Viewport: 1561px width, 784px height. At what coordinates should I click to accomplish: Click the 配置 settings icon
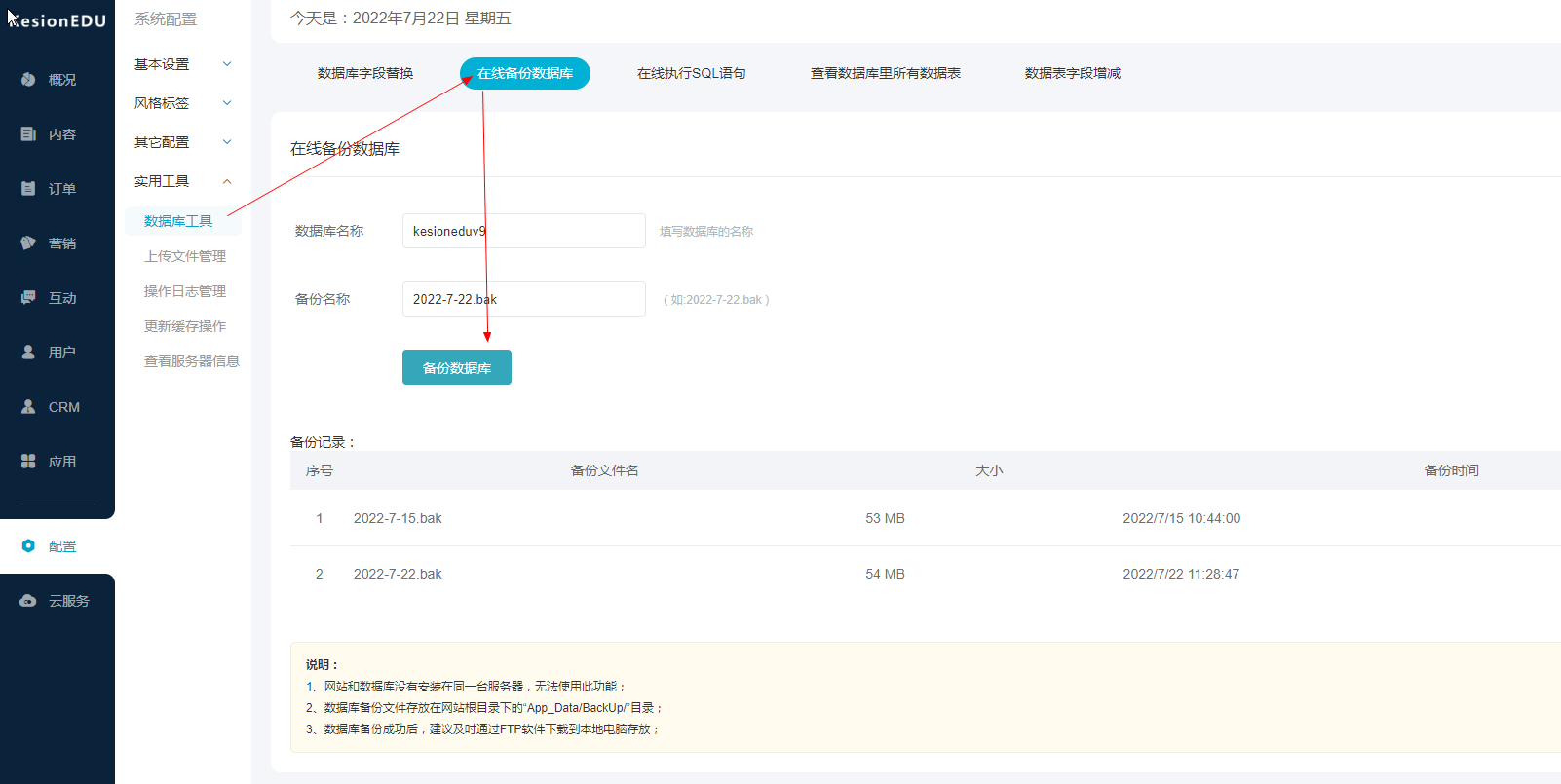28,546
